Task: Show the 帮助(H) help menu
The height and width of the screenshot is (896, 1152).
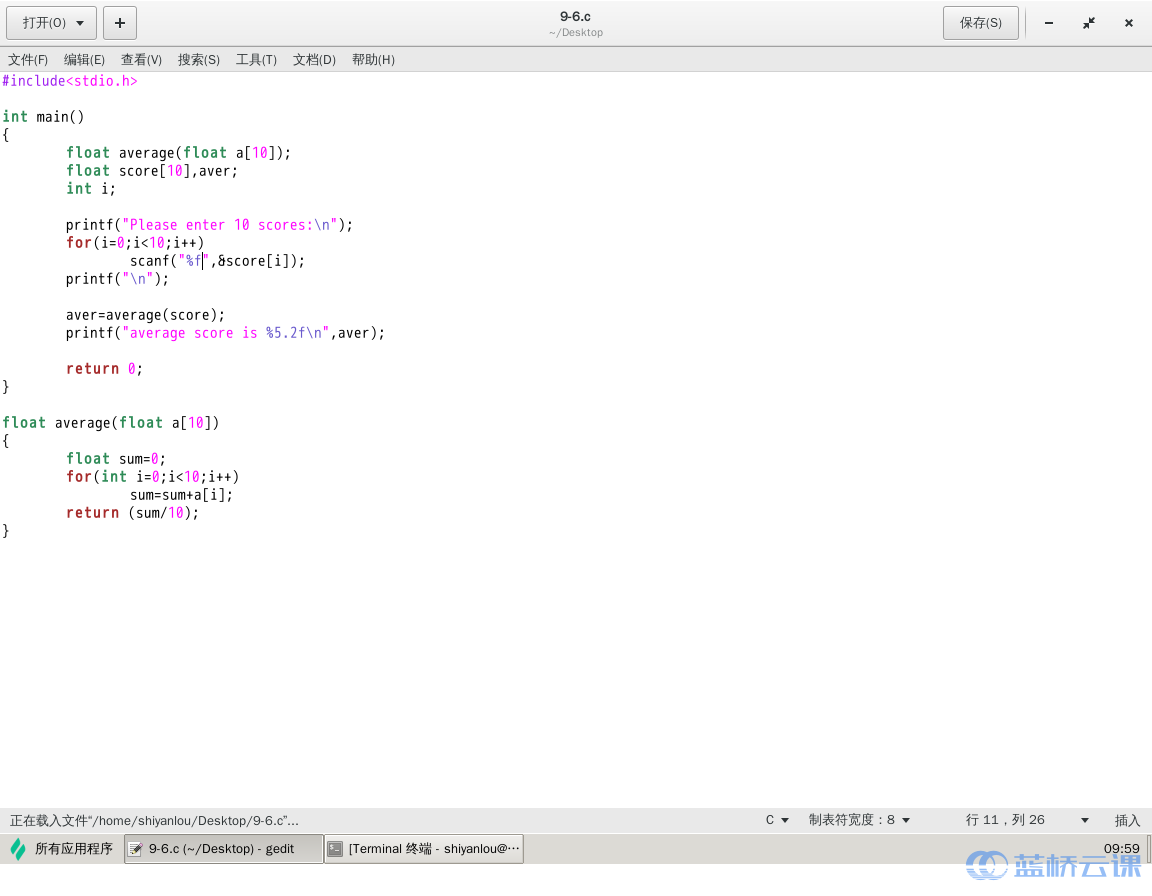Action: (x=373, y=60)
